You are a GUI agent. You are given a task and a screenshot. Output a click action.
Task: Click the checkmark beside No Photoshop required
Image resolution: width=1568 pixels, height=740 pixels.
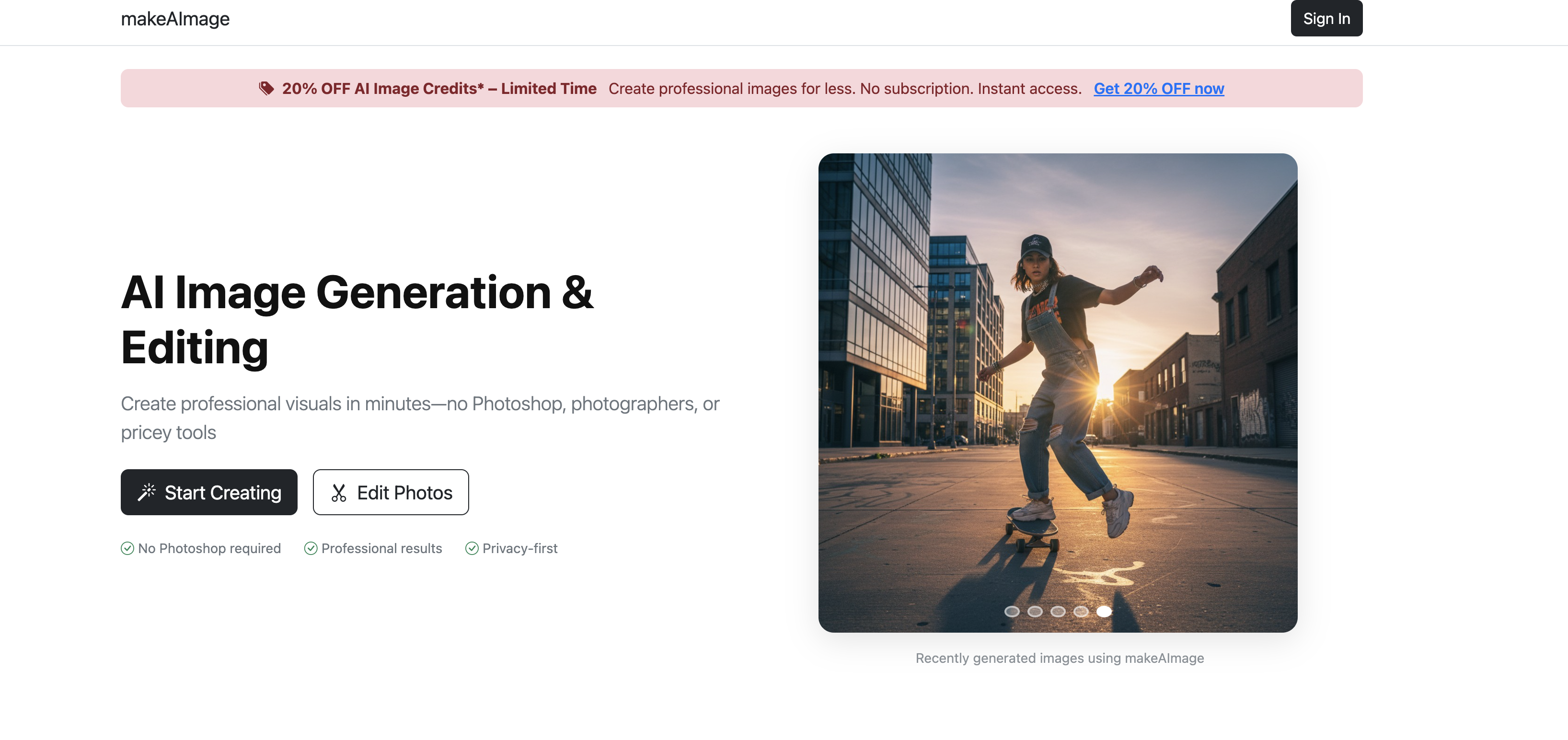tap(127, 548)
